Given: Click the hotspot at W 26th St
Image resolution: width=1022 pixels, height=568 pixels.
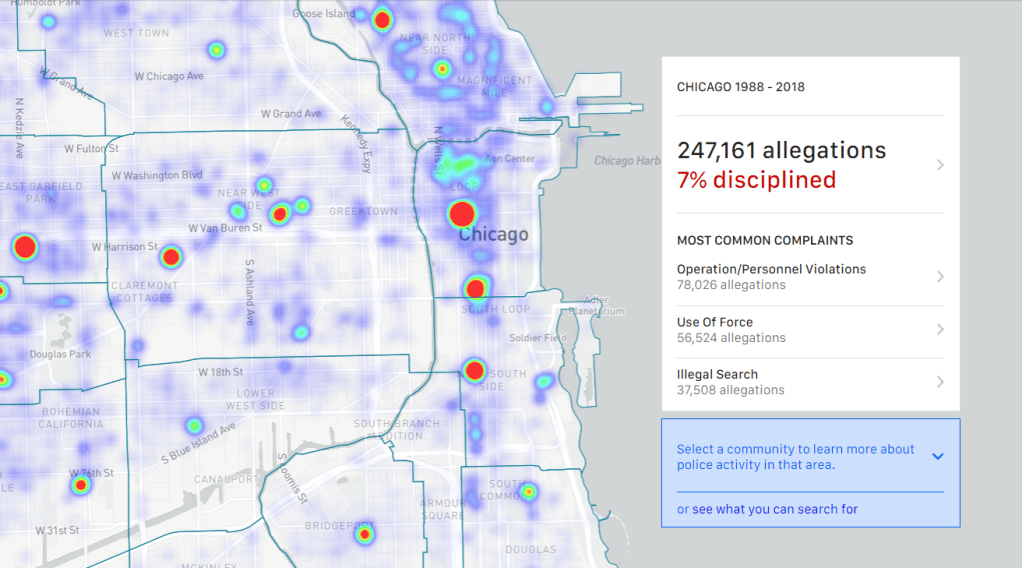Looking at the screenshot, I should point(80,485).
